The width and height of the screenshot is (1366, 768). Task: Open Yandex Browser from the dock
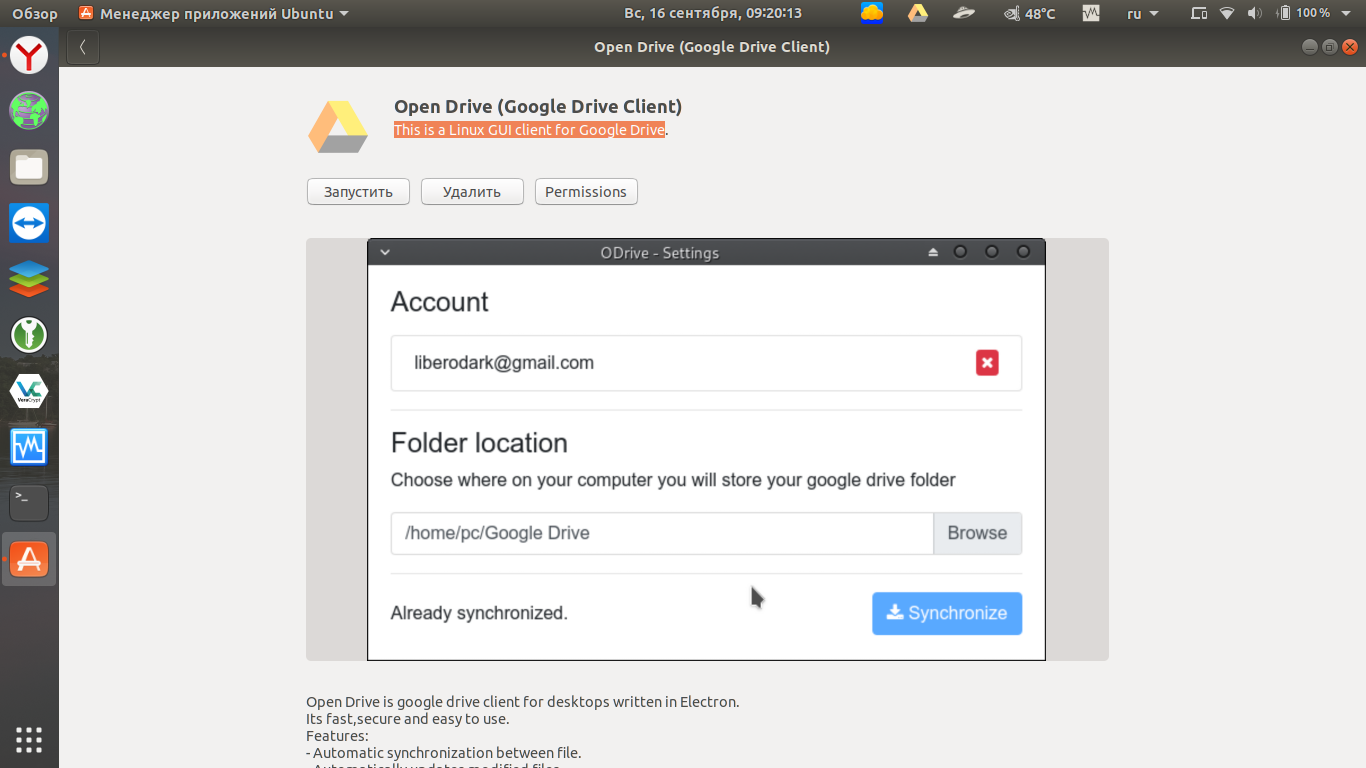coord(29,55)
